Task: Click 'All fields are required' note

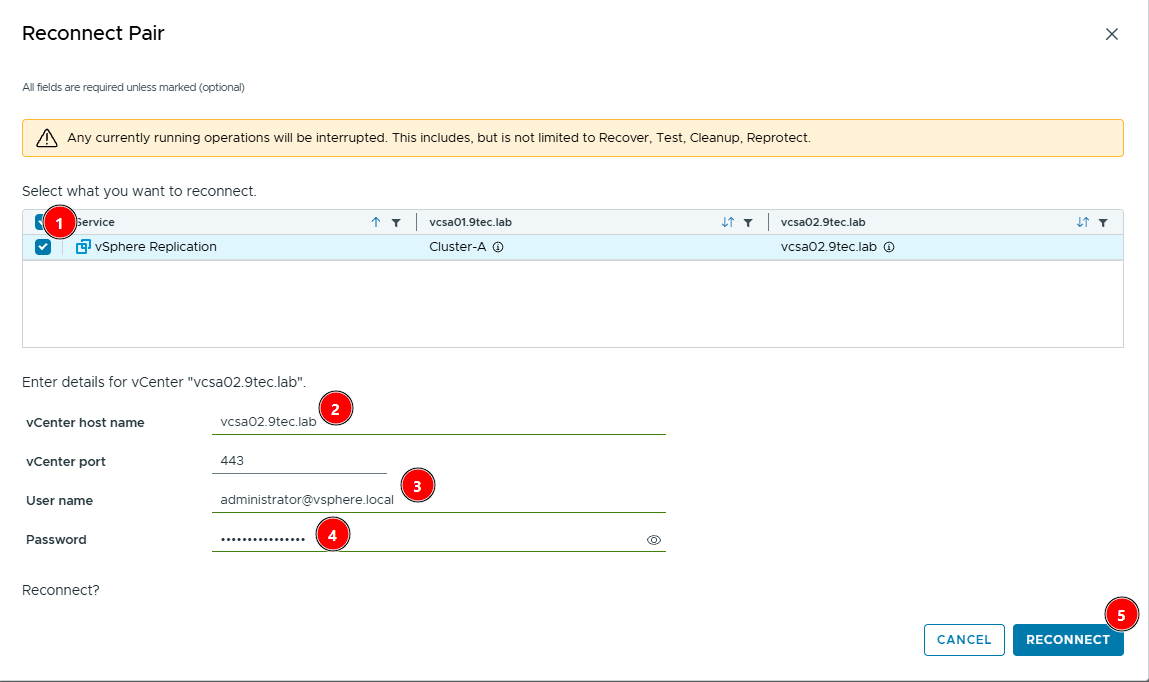Action: click(133, 87)
